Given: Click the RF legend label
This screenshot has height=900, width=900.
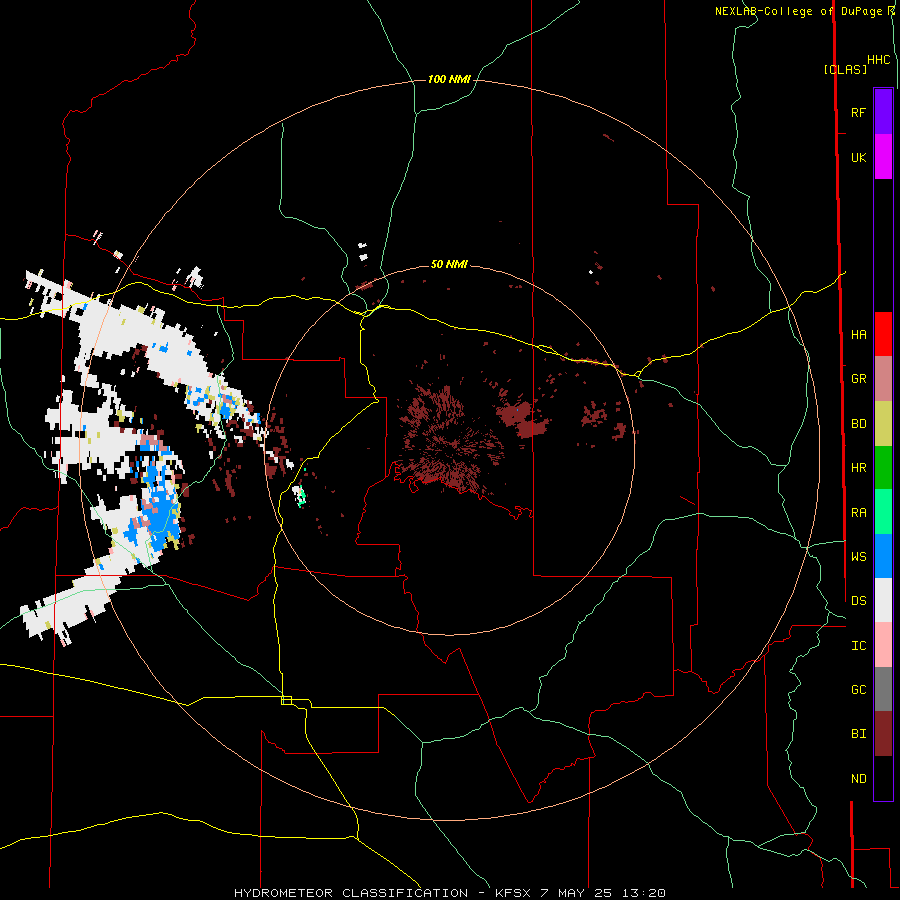Looking at the screenshot, I should point(858,112).
